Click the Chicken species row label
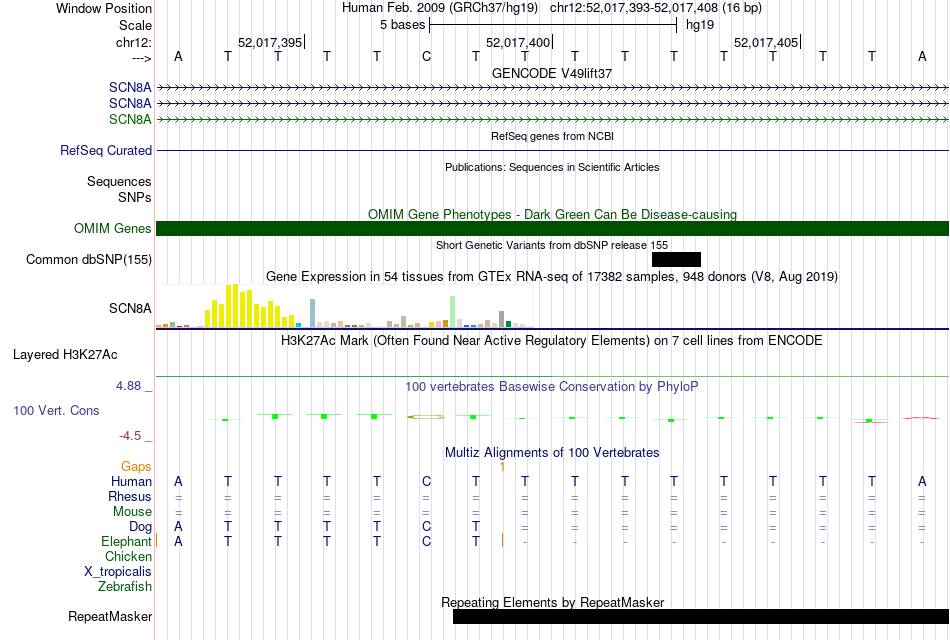This screenshot has width=950, height=640. click(128, 556)
